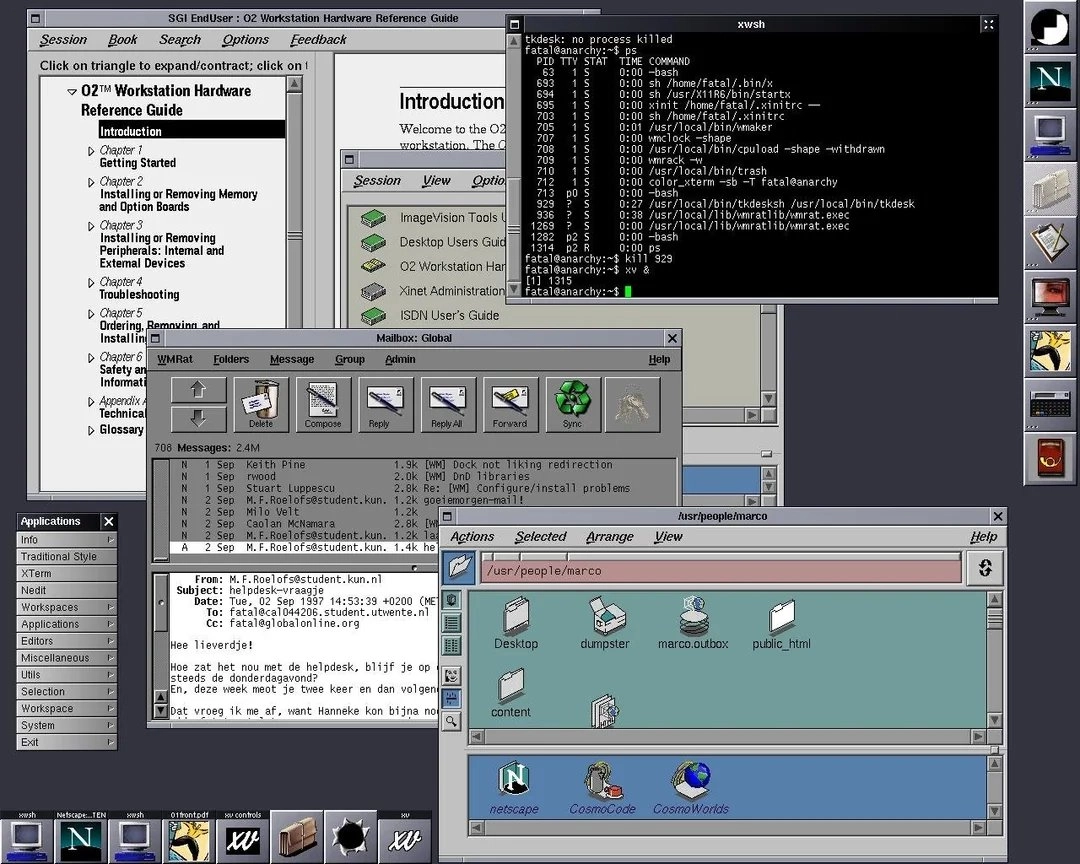Screen dimensions: 1080x864
Task: Click the Netscape icon in right dock
Action: (1050, 78)
